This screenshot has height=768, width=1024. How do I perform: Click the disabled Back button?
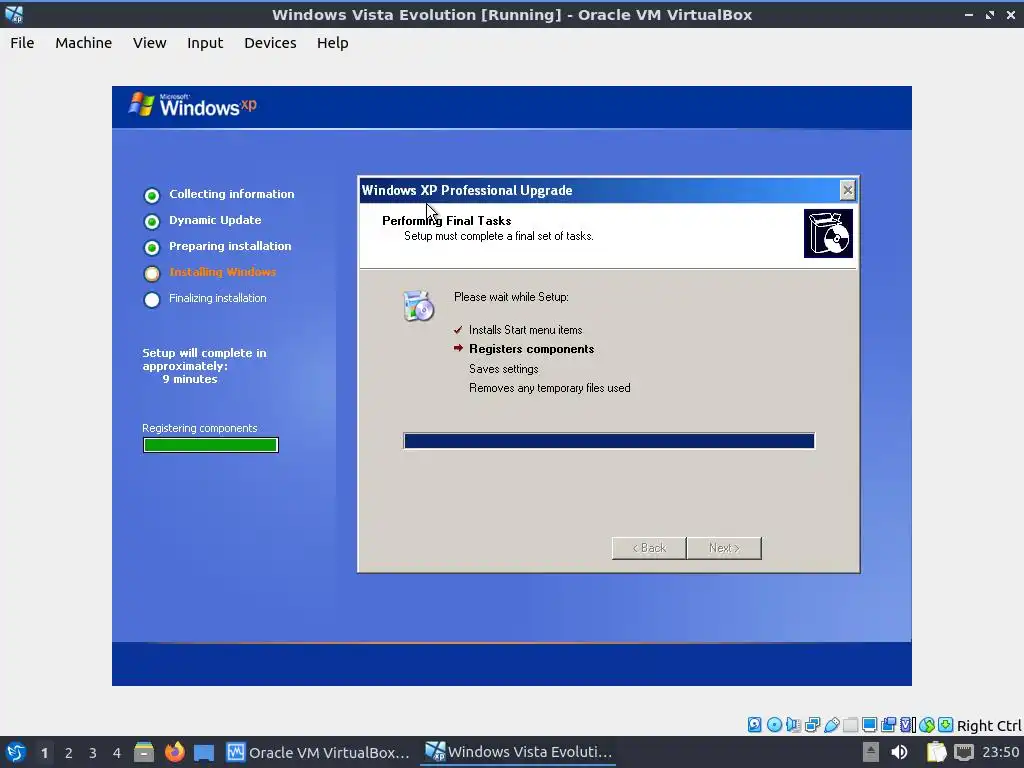[649, 548]
